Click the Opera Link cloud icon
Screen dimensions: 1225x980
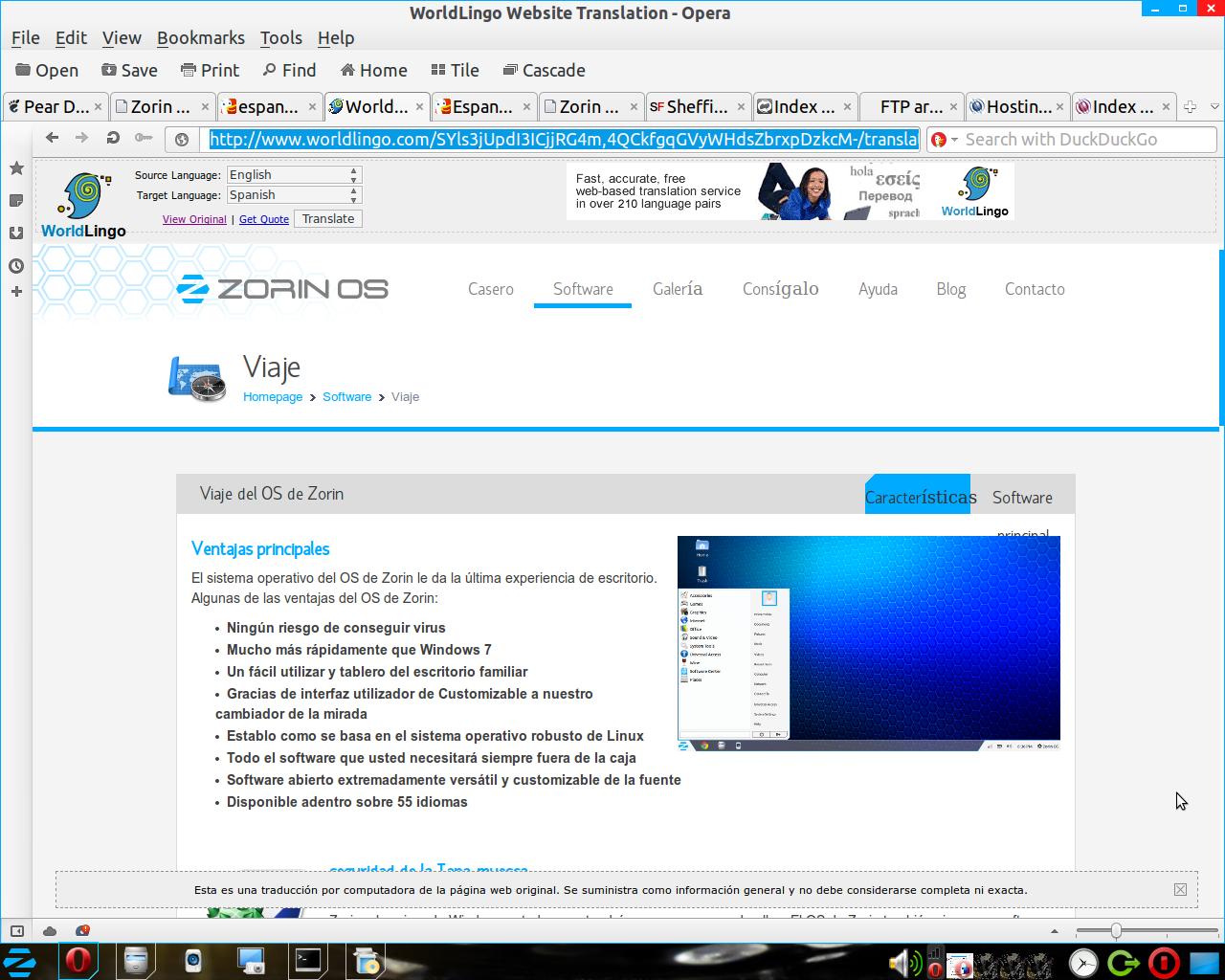coord(50,931)
